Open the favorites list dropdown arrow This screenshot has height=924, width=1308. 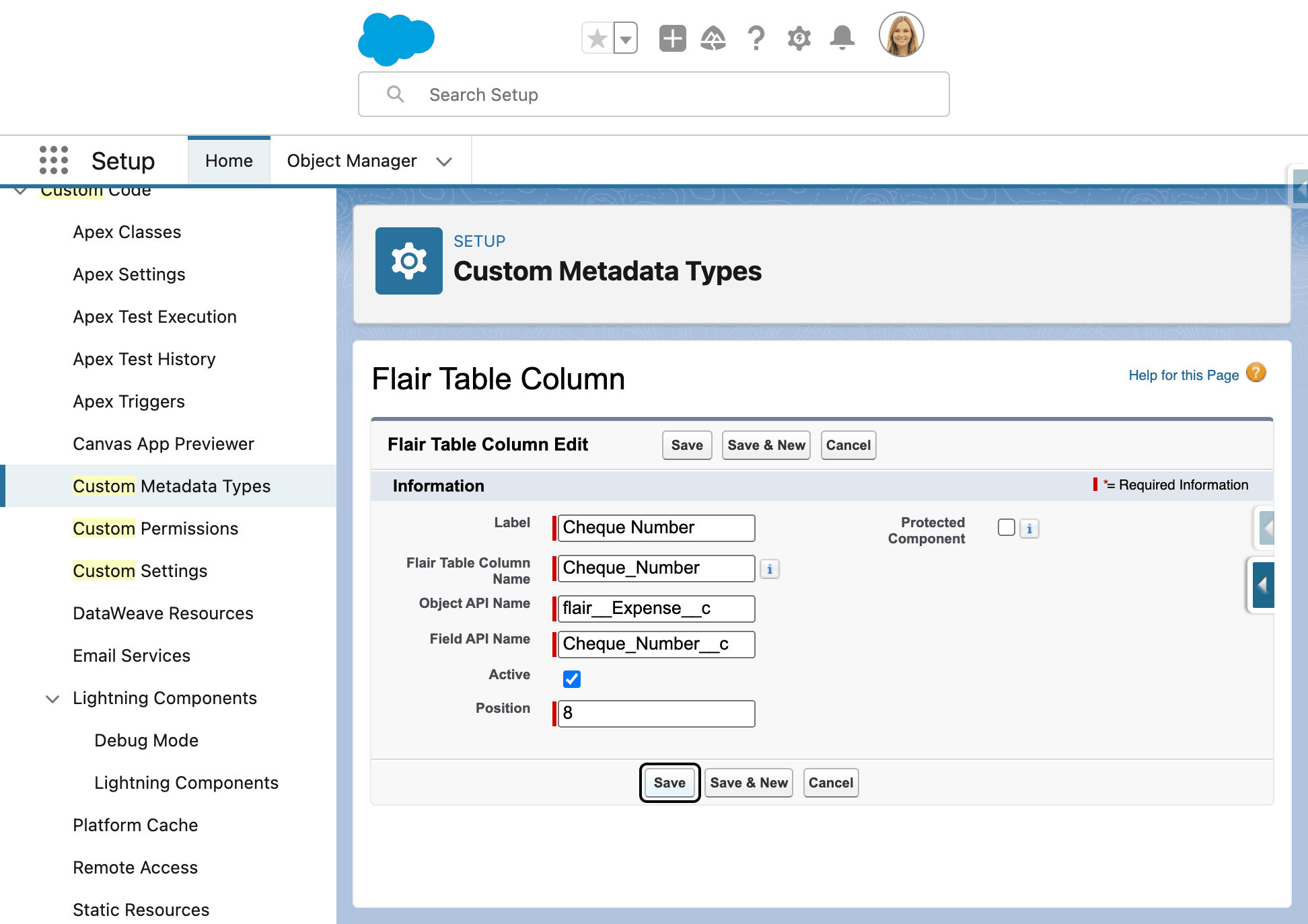pos(626,38)
